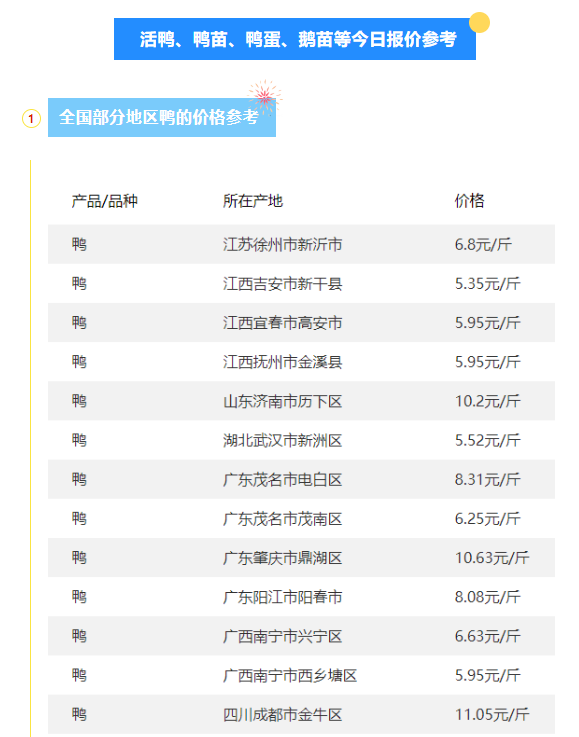Select the 湖北武汉市新洲区 row
The image size is (579, 737).
301,440
